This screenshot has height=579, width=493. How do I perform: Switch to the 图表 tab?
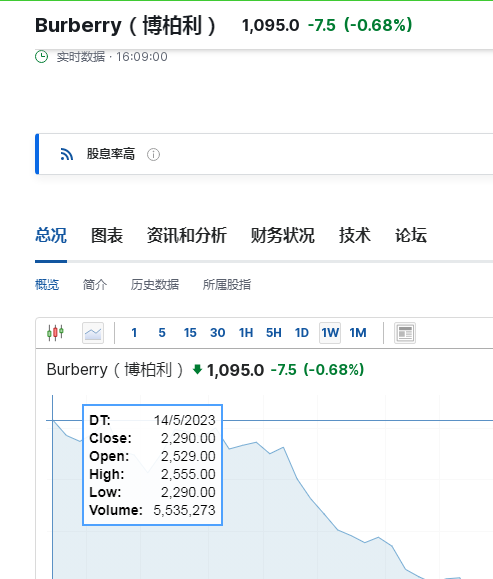click(107, 235)
